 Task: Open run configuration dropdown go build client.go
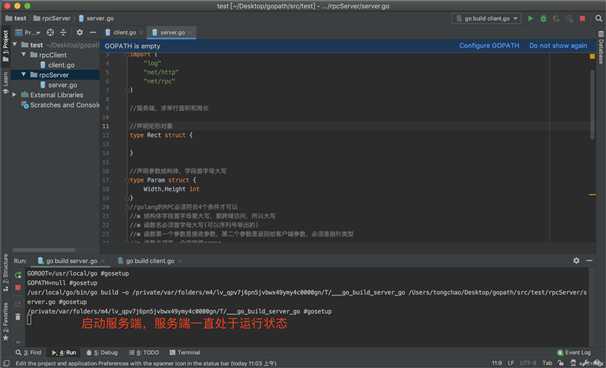(486, 19)
